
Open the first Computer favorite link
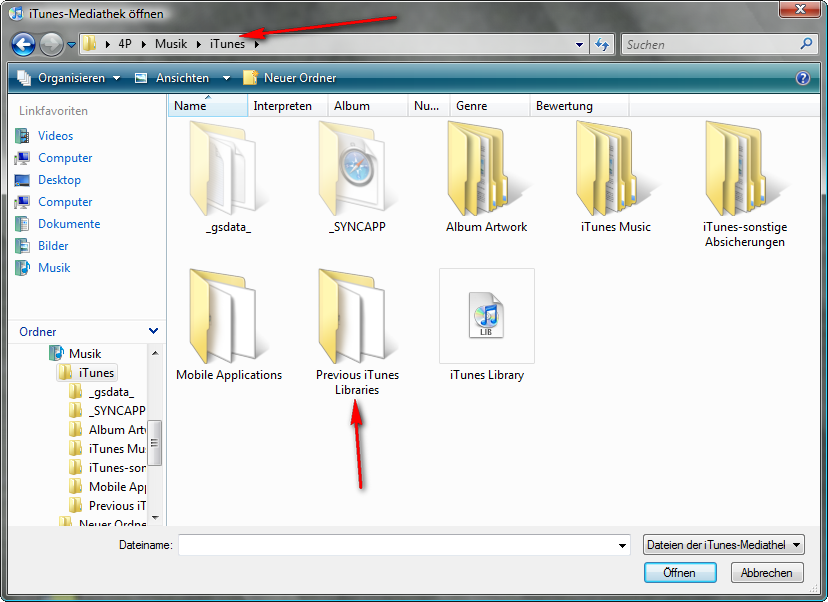(x=65, y=158)
